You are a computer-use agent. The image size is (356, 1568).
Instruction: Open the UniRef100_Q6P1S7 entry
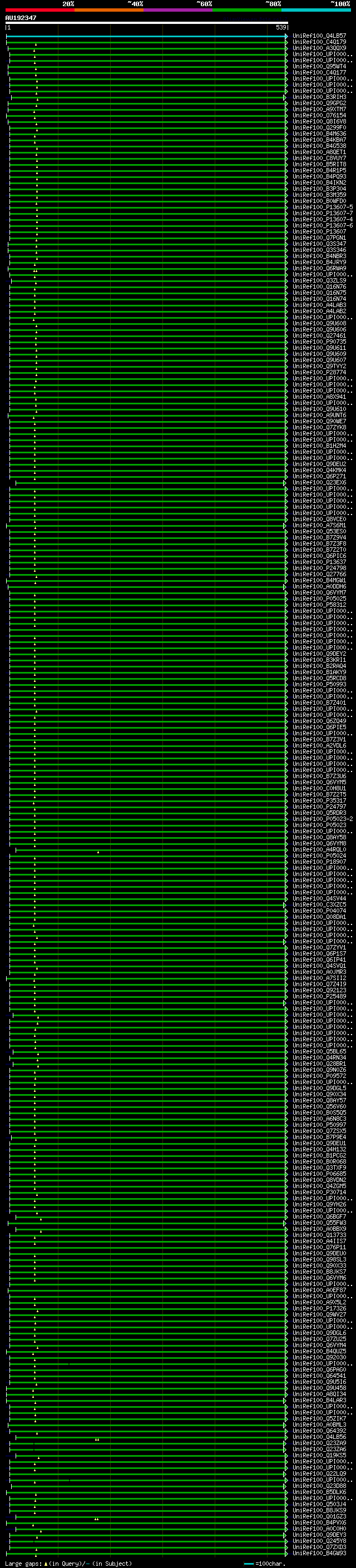319,954
